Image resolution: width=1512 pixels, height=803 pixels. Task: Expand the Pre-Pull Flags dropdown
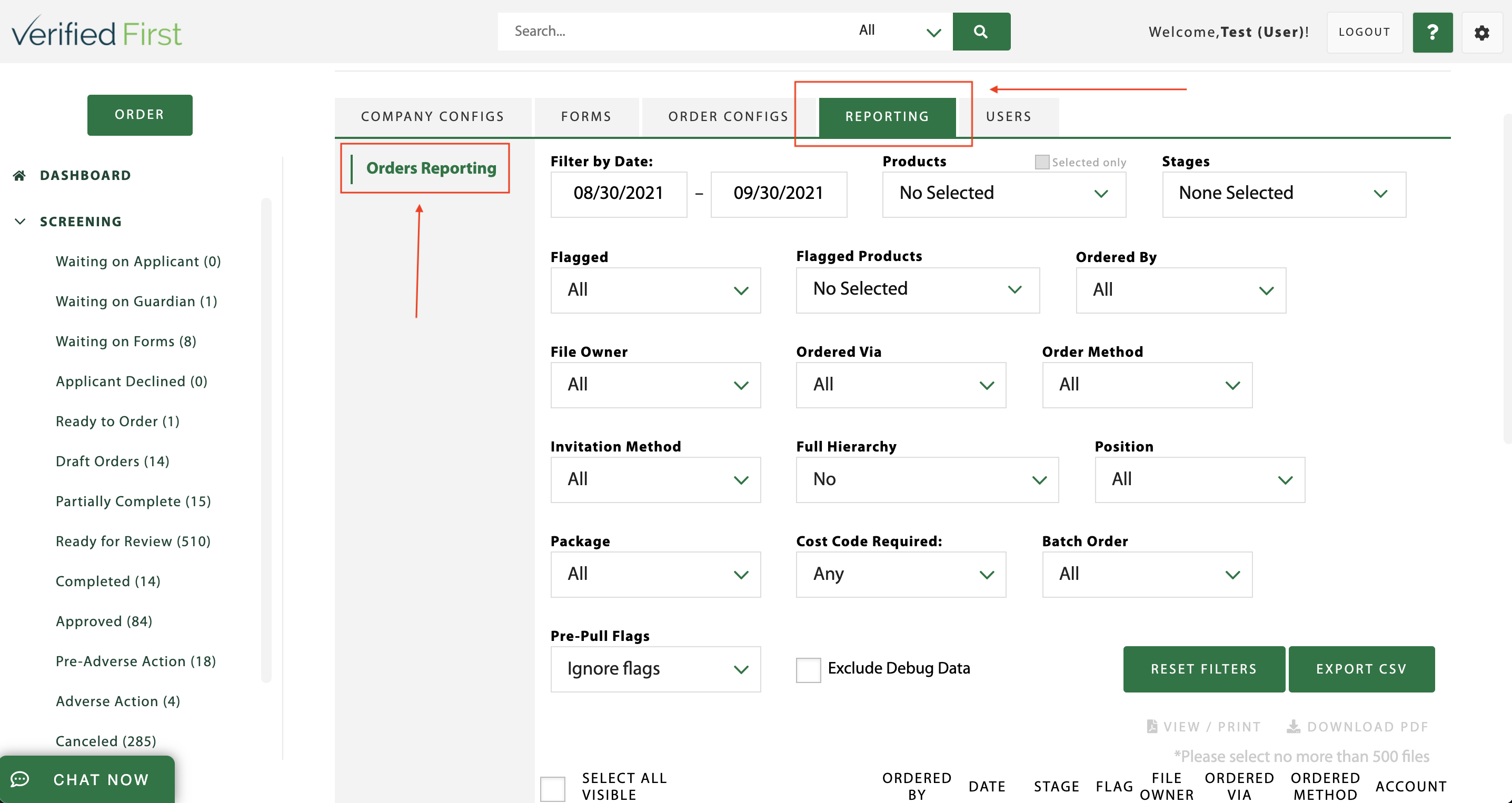[655, 669]
